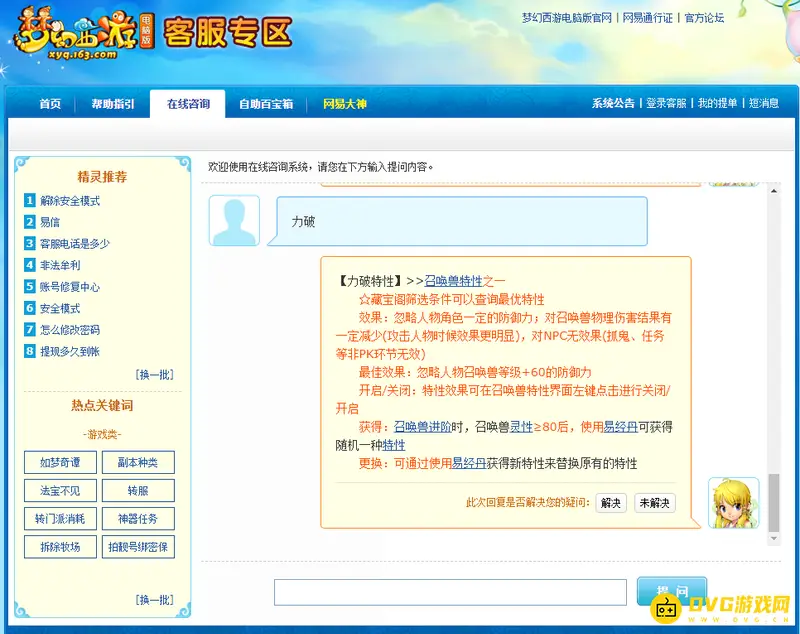The image size is (800, 634).
Task: Open the 灵性 link in reply
Action: tap(521, 427)
